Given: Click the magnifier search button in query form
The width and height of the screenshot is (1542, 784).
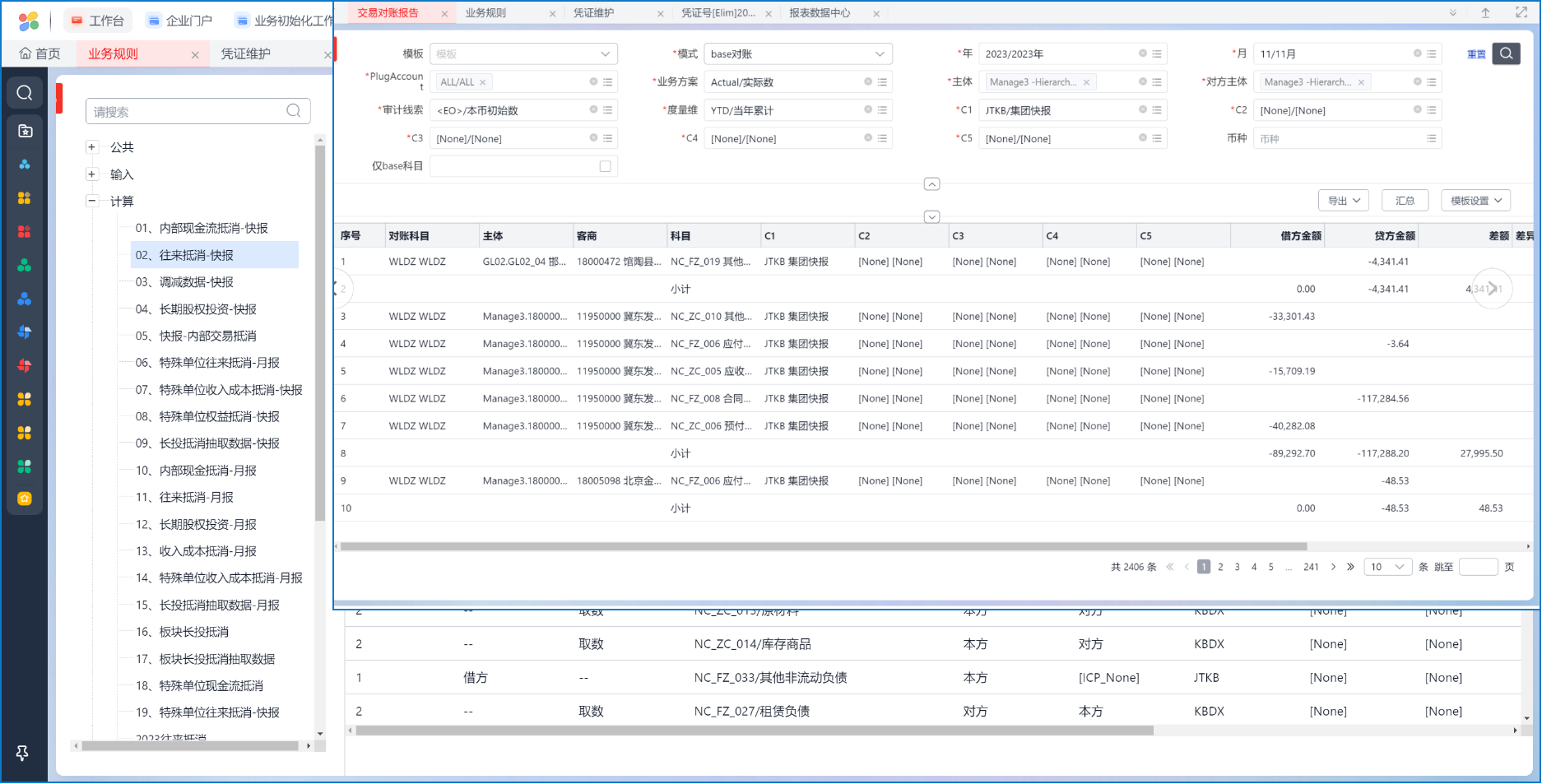Looking at the screenshot, I should pos(1506,53).
